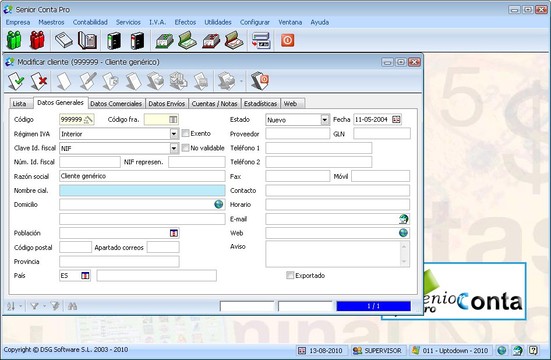Viewport: 551px width, 360px height.
Task: Open the Contabilidad menu
Action: click(x=90, y=22)
